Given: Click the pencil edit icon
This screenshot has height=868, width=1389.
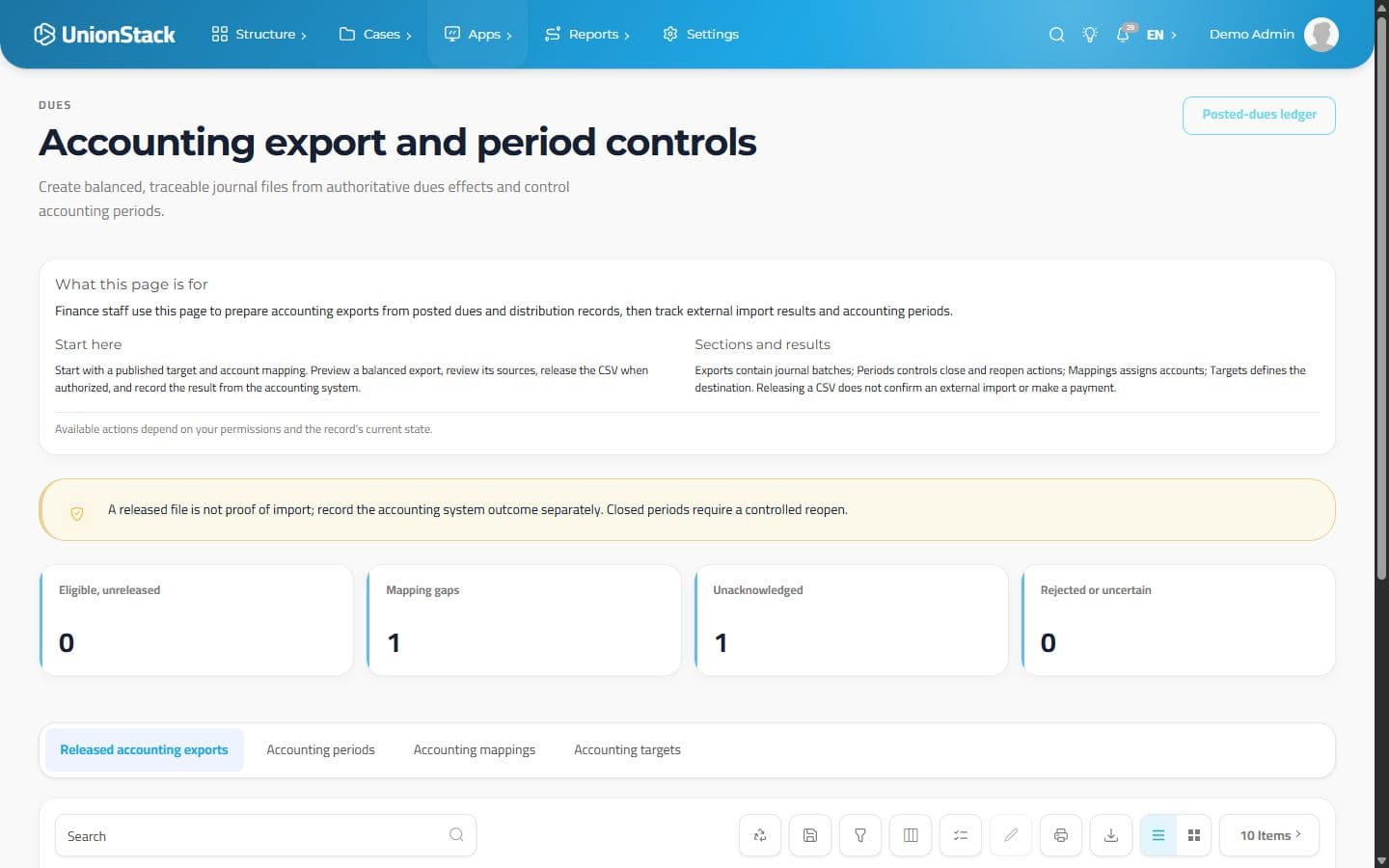Looking at the screenshot, I should (x=1011, y=835).
